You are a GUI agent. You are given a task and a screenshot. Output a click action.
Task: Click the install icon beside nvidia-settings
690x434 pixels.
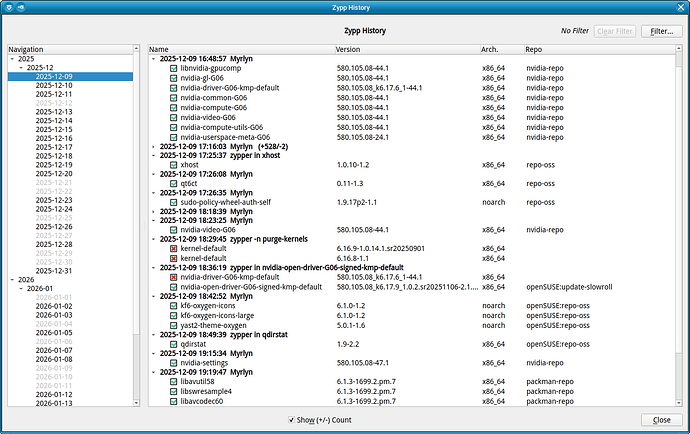(x=173, y=363)
